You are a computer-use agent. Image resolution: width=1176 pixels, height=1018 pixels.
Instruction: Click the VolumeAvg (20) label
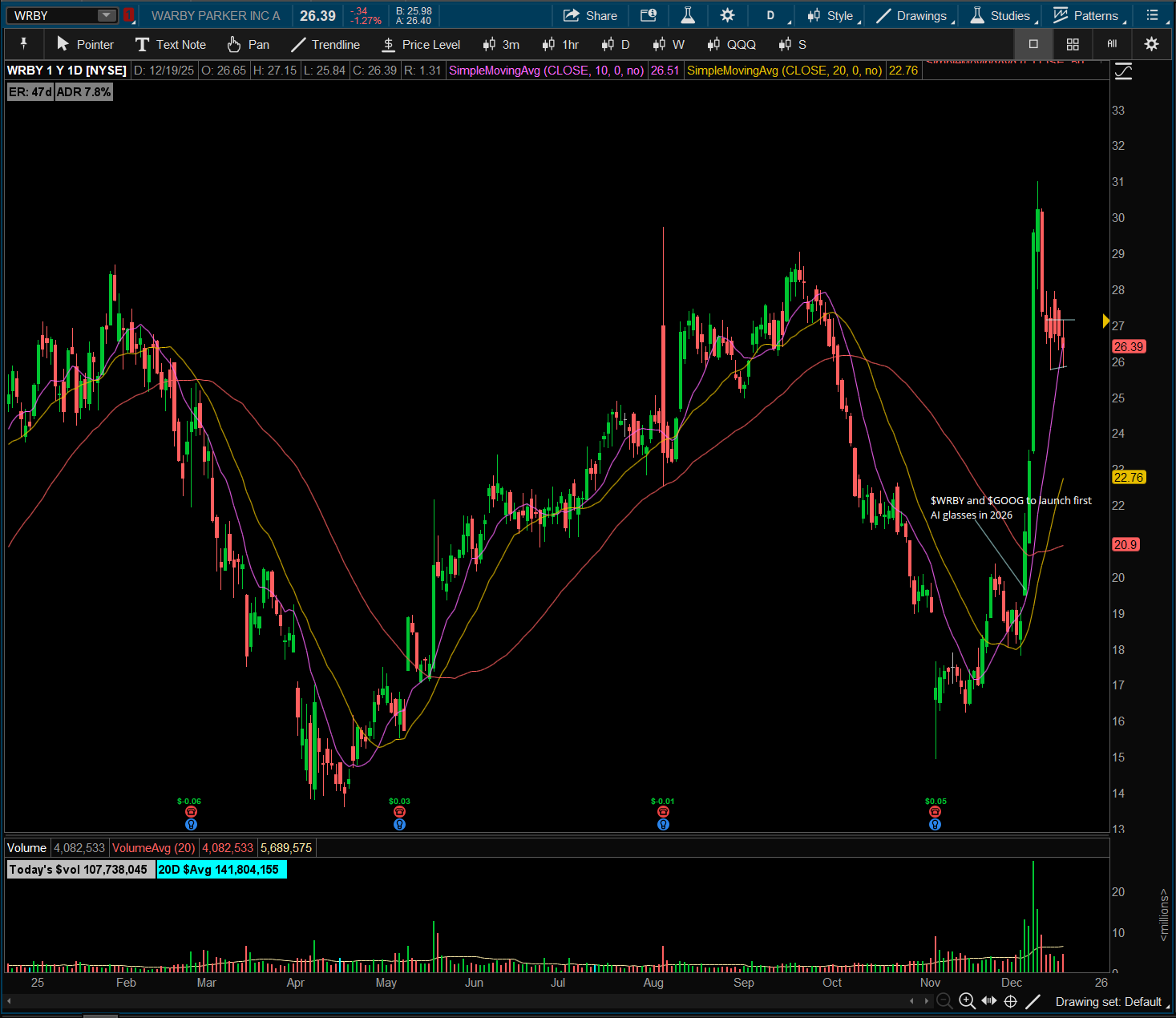pyautogui.click(x=154, y=848)
